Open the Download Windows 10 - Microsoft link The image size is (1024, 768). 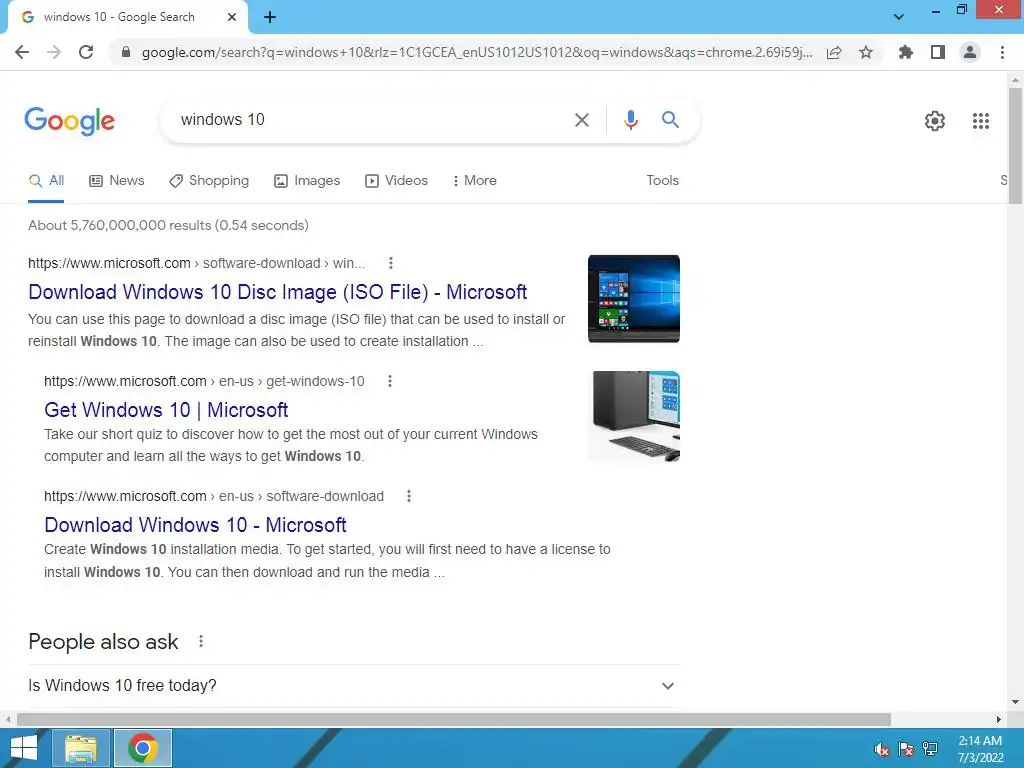pyautogui.click(x=195, y=525)
